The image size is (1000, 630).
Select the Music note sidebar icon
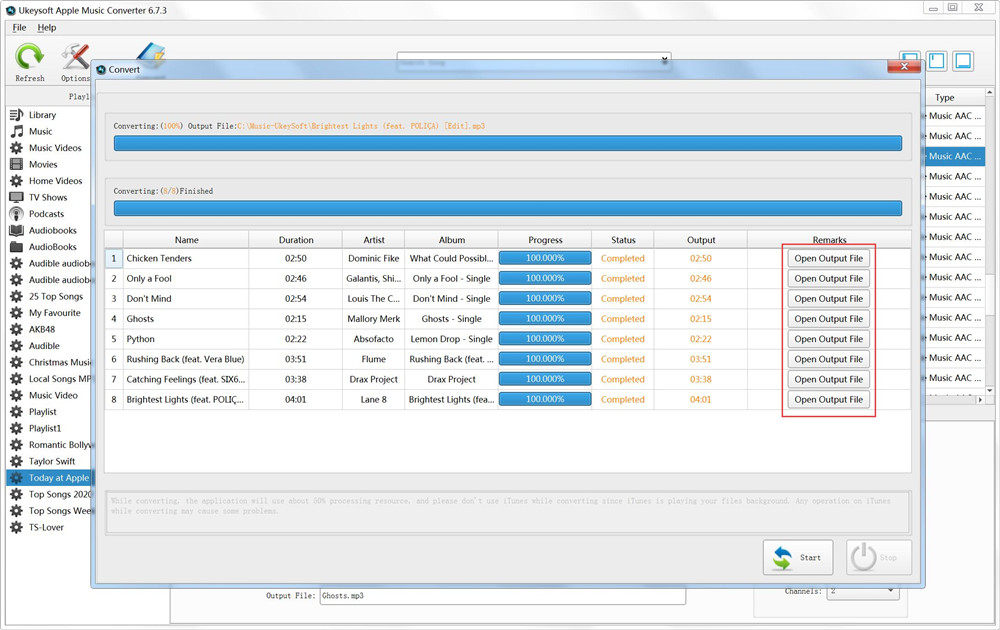[x=17, y=131]
